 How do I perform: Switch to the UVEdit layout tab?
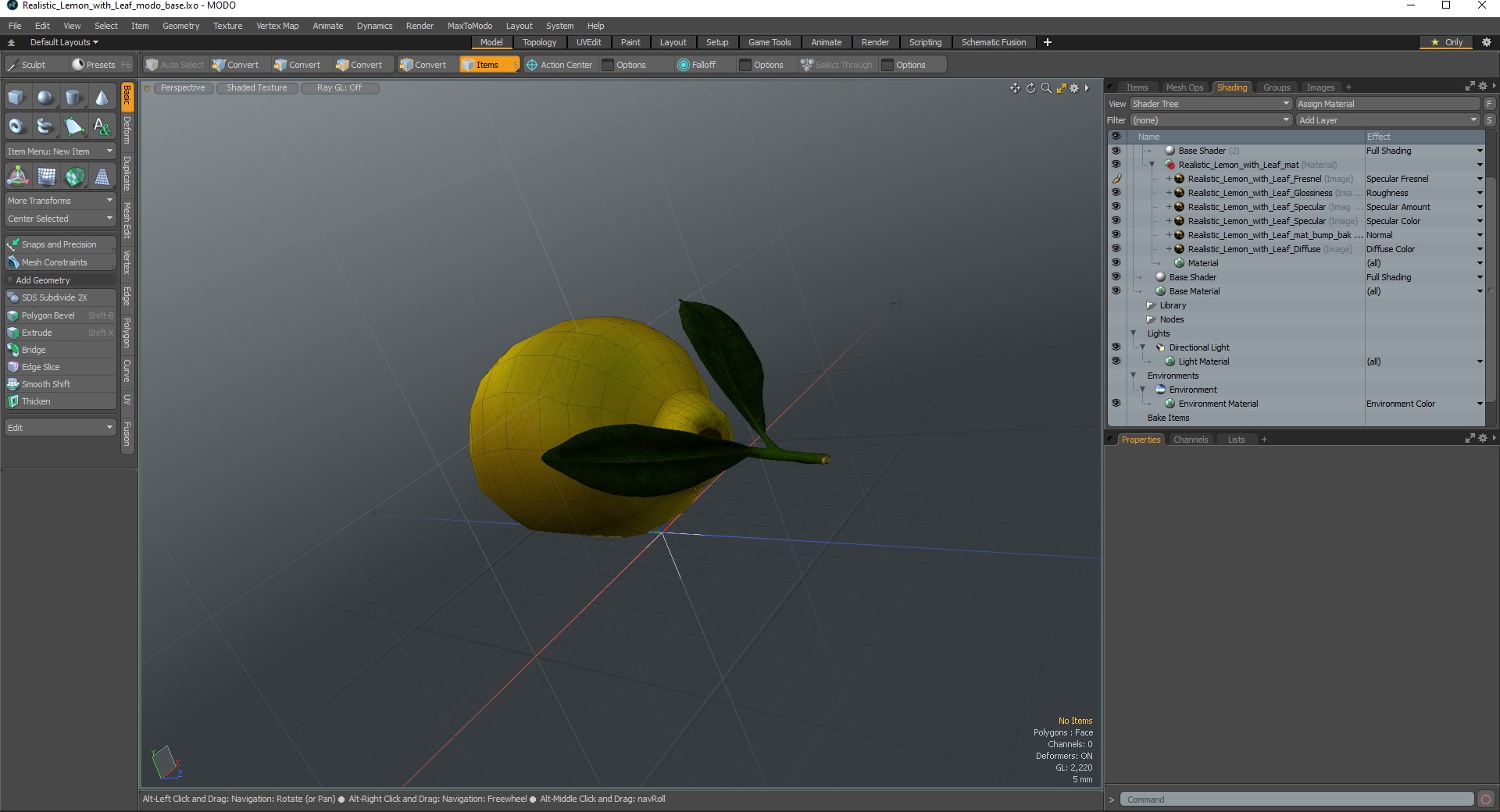click(x=588, y=42)
